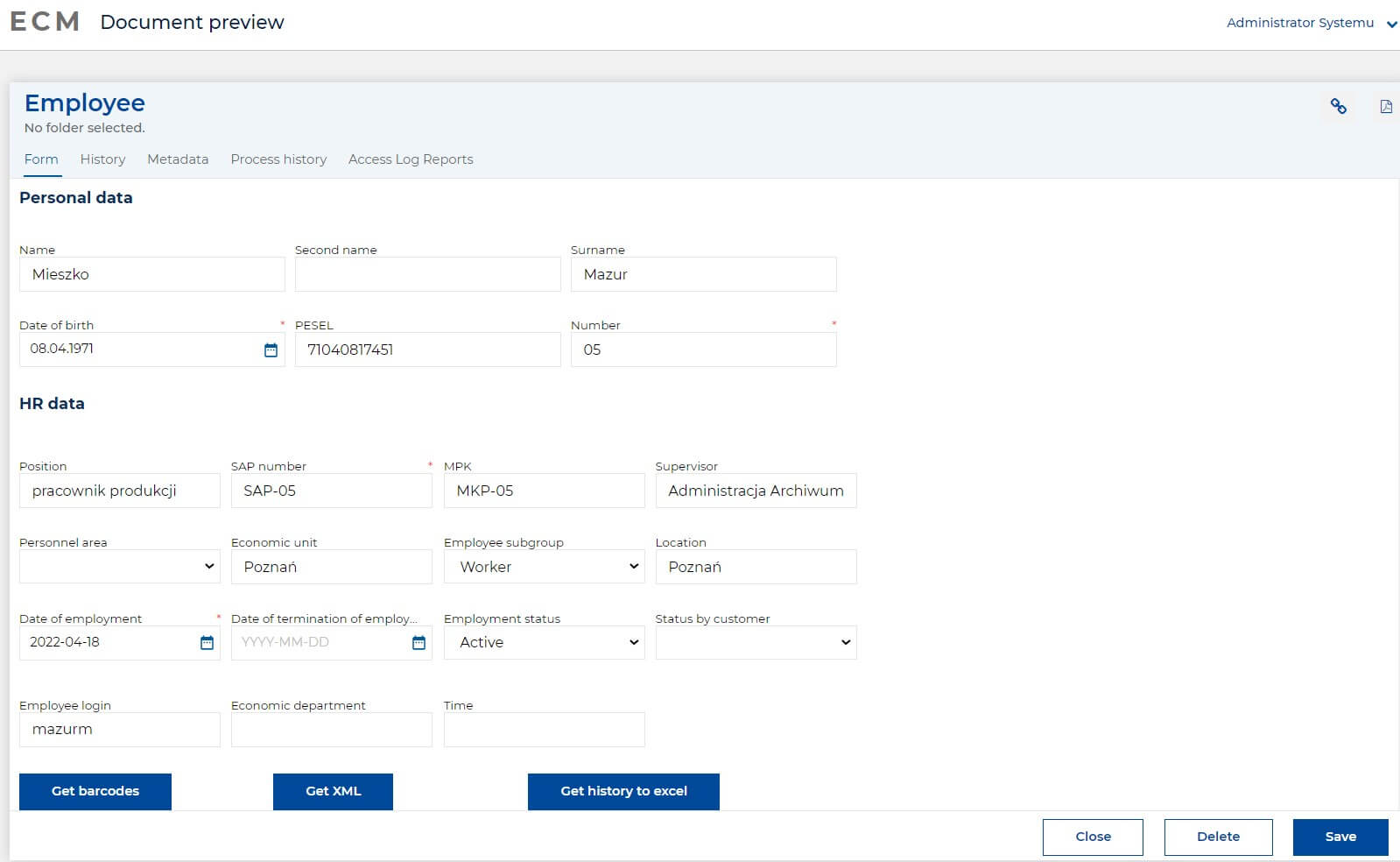1400x862 pixels.
Task: Open Employee subgroup dropdown showing Worker
Action: [544, 566]
